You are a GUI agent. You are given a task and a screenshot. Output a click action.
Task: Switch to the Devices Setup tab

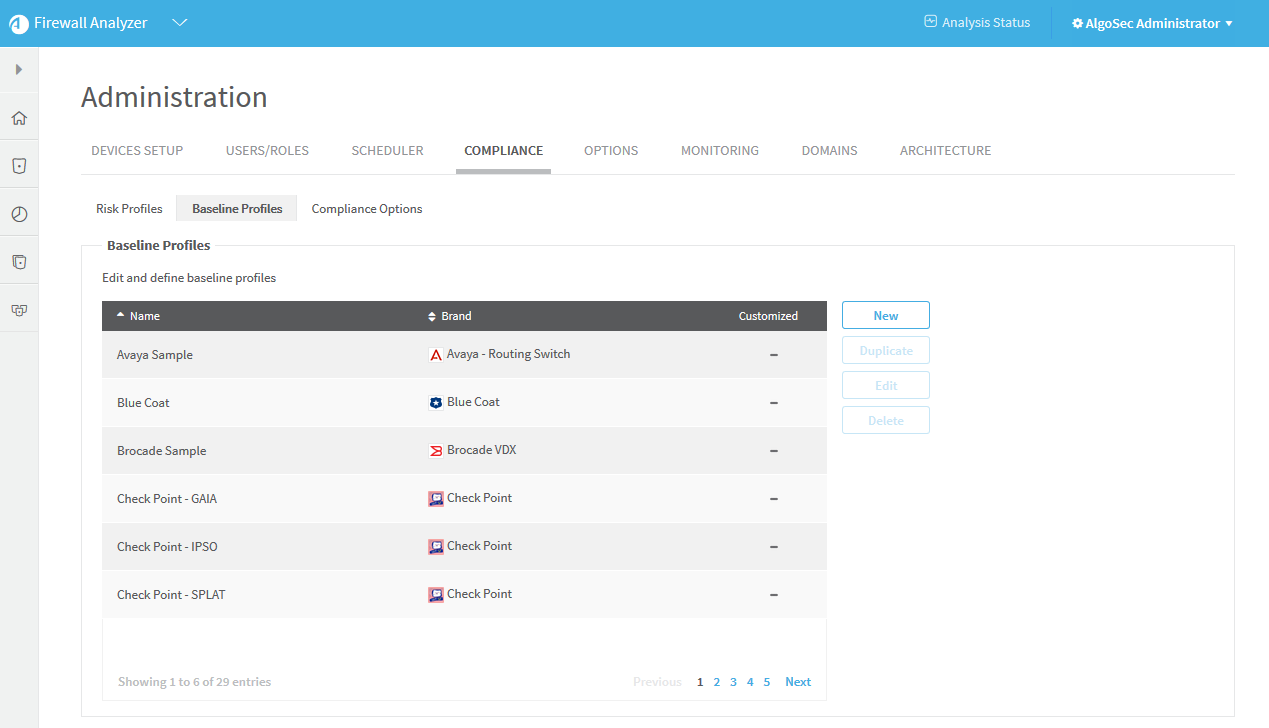[x=137, y=151]
